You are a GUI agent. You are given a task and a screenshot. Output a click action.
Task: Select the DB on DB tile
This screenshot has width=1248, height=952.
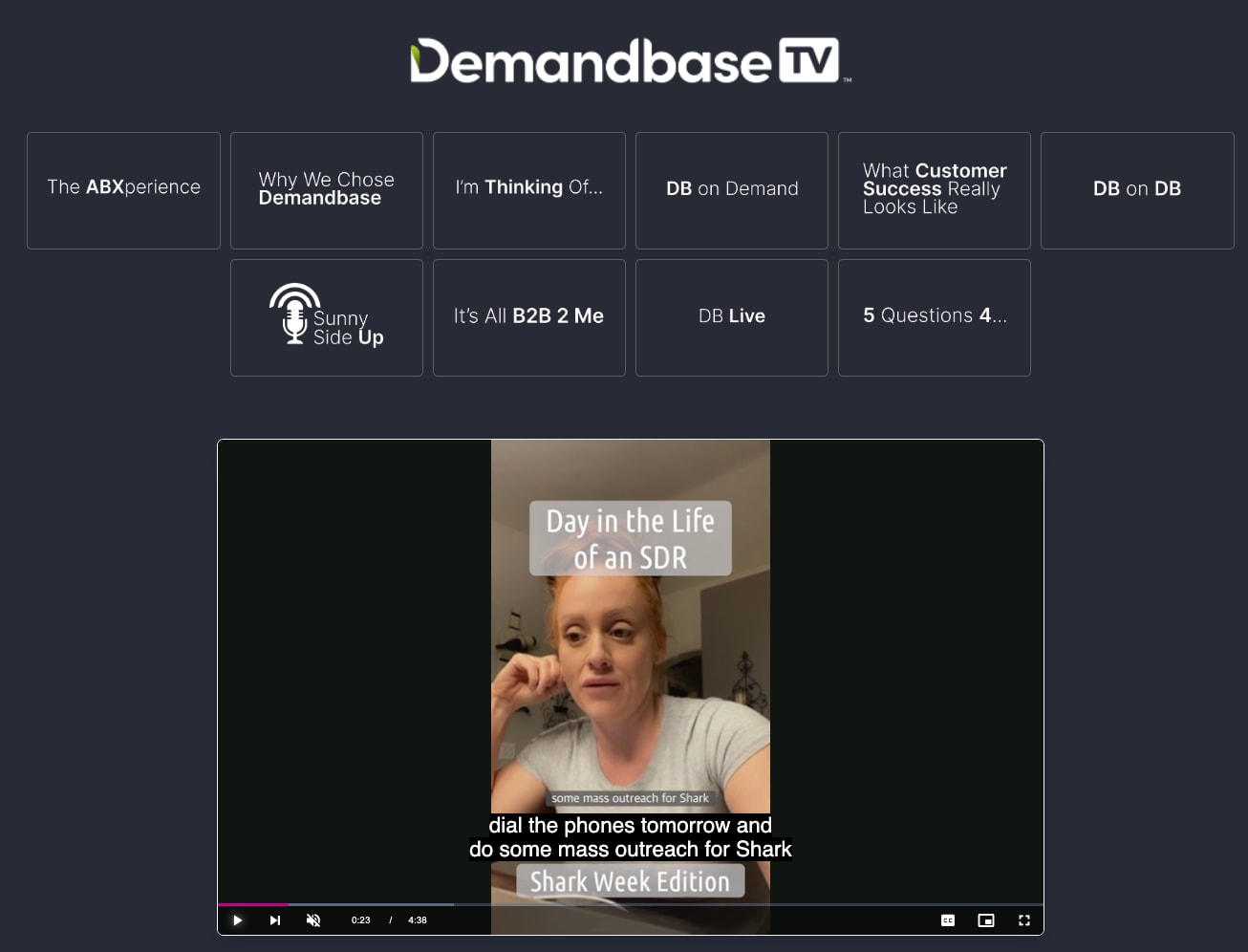click(x=1137, y=190)
